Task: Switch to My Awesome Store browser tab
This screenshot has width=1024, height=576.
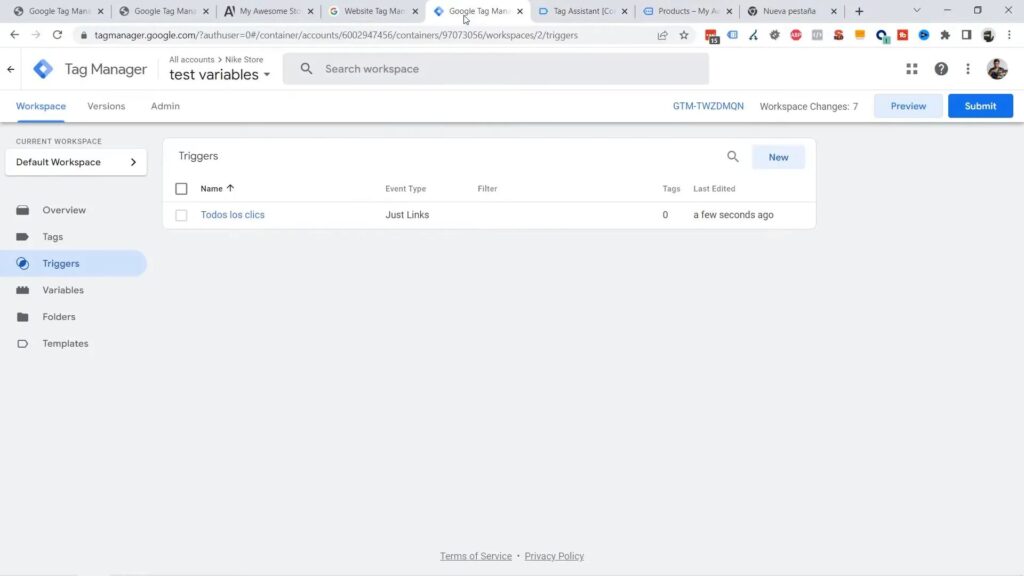Action: pyautogui.click(x=268, y=11)
